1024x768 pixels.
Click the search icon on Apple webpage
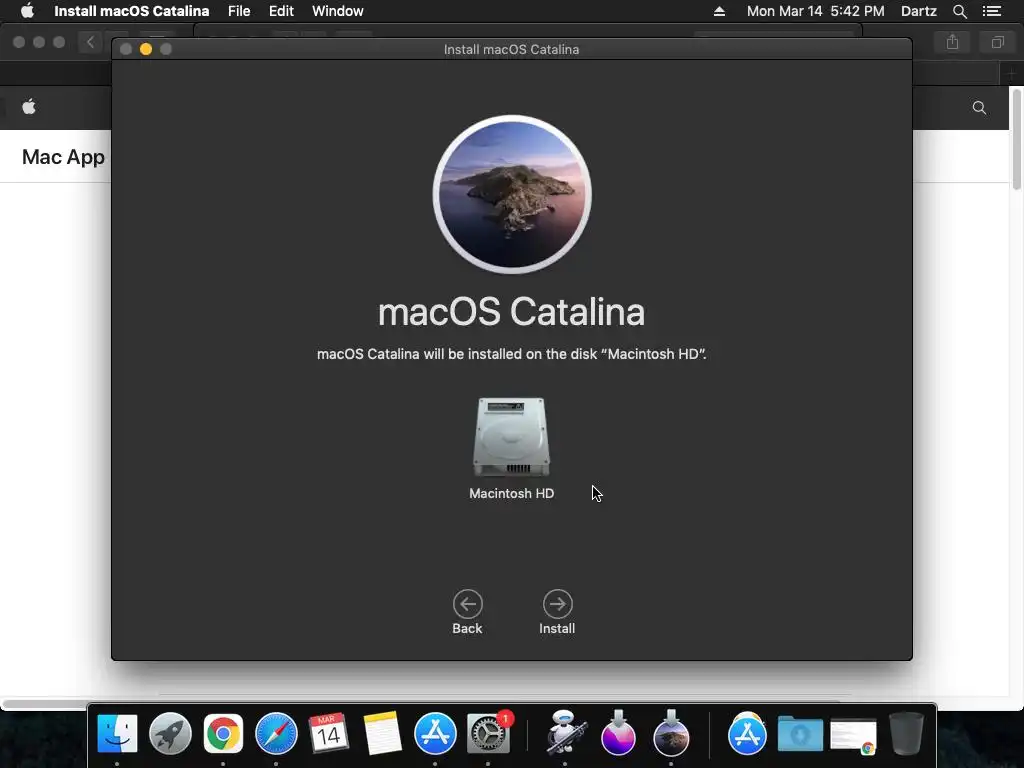tap(979, 108)
